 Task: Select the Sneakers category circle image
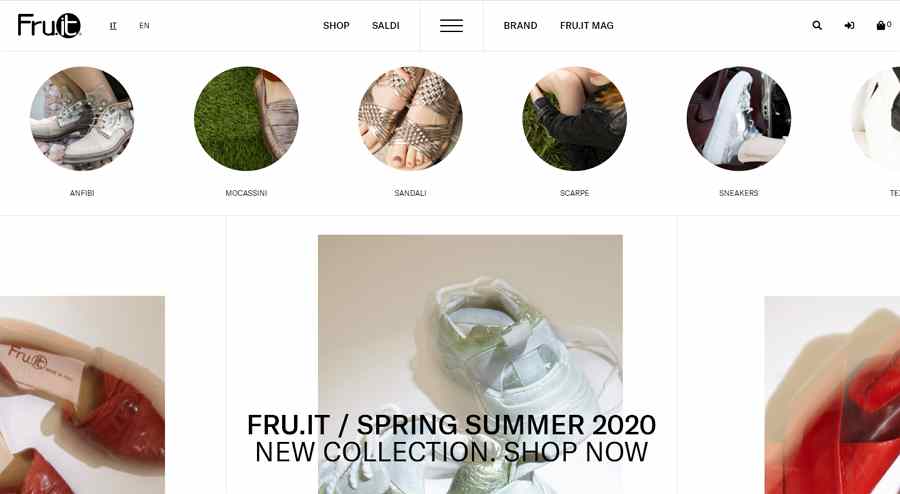tap(739, 119)
